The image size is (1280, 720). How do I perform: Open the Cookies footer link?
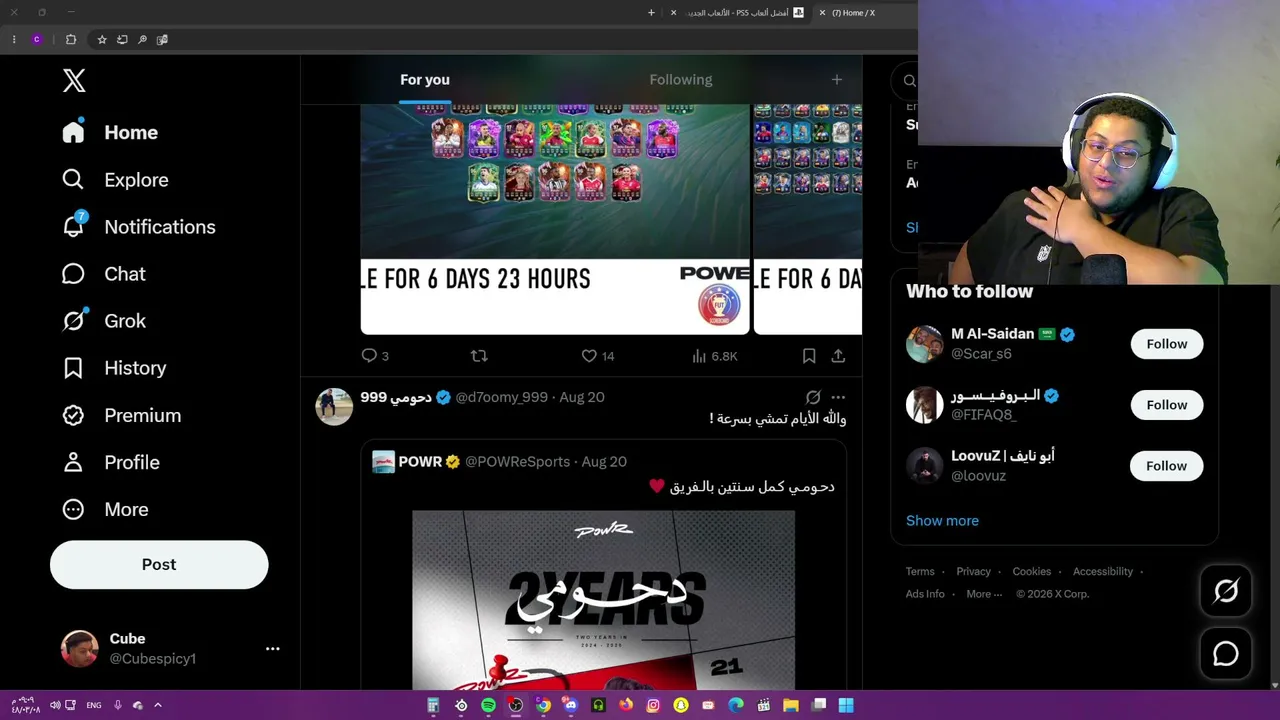[1031, 572]
